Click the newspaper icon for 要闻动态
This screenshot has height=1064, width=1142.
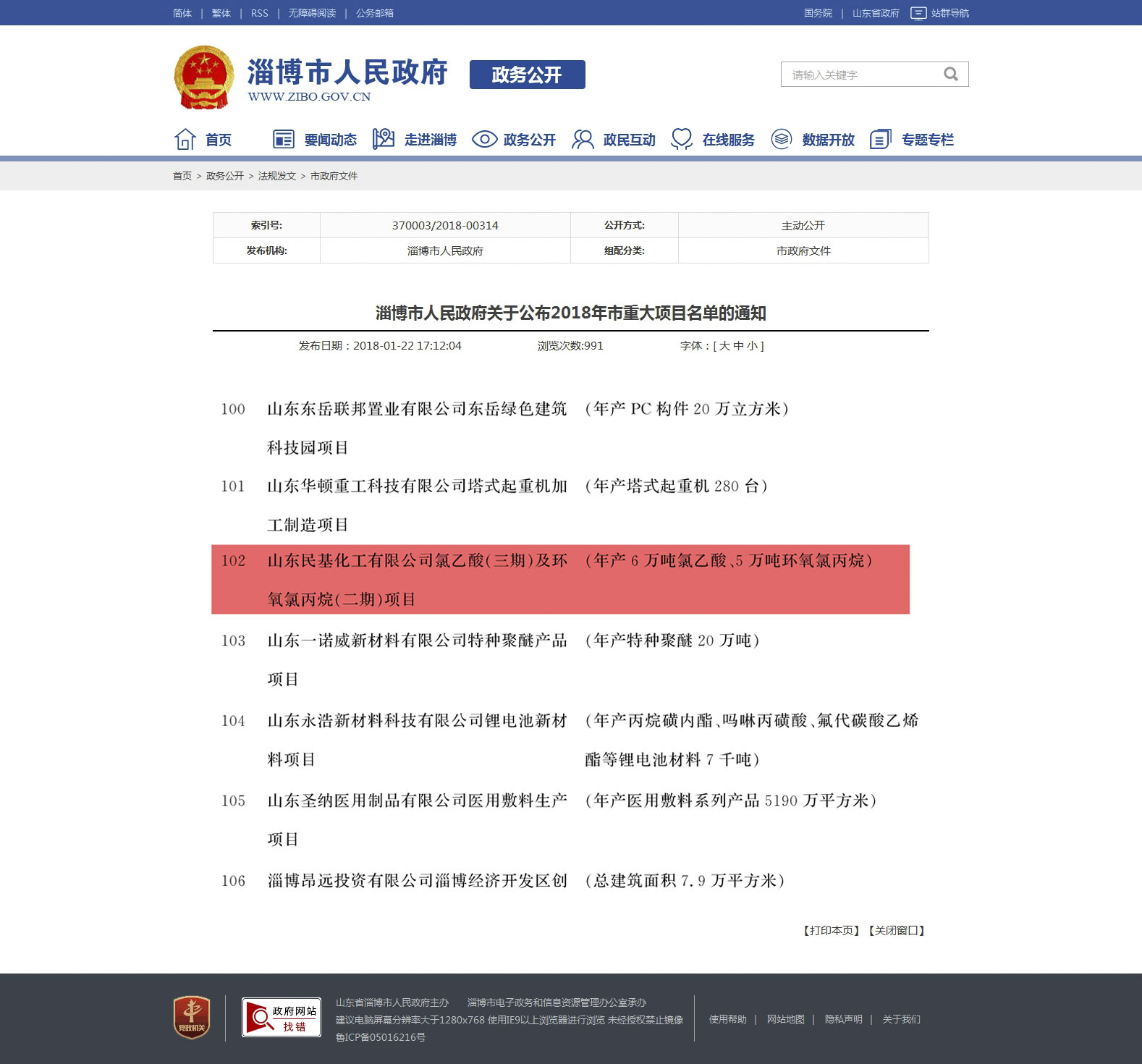pyautogui.click(x=283, y=139)
